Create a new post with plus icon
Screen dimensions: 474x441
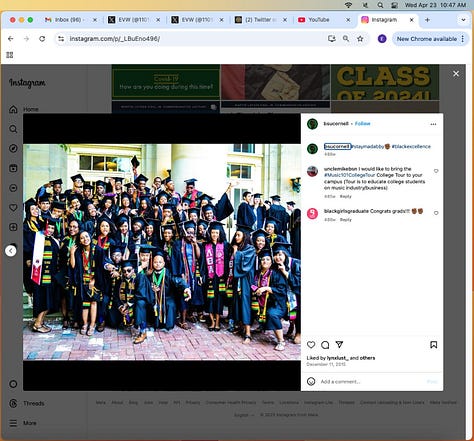click(13, 227)
